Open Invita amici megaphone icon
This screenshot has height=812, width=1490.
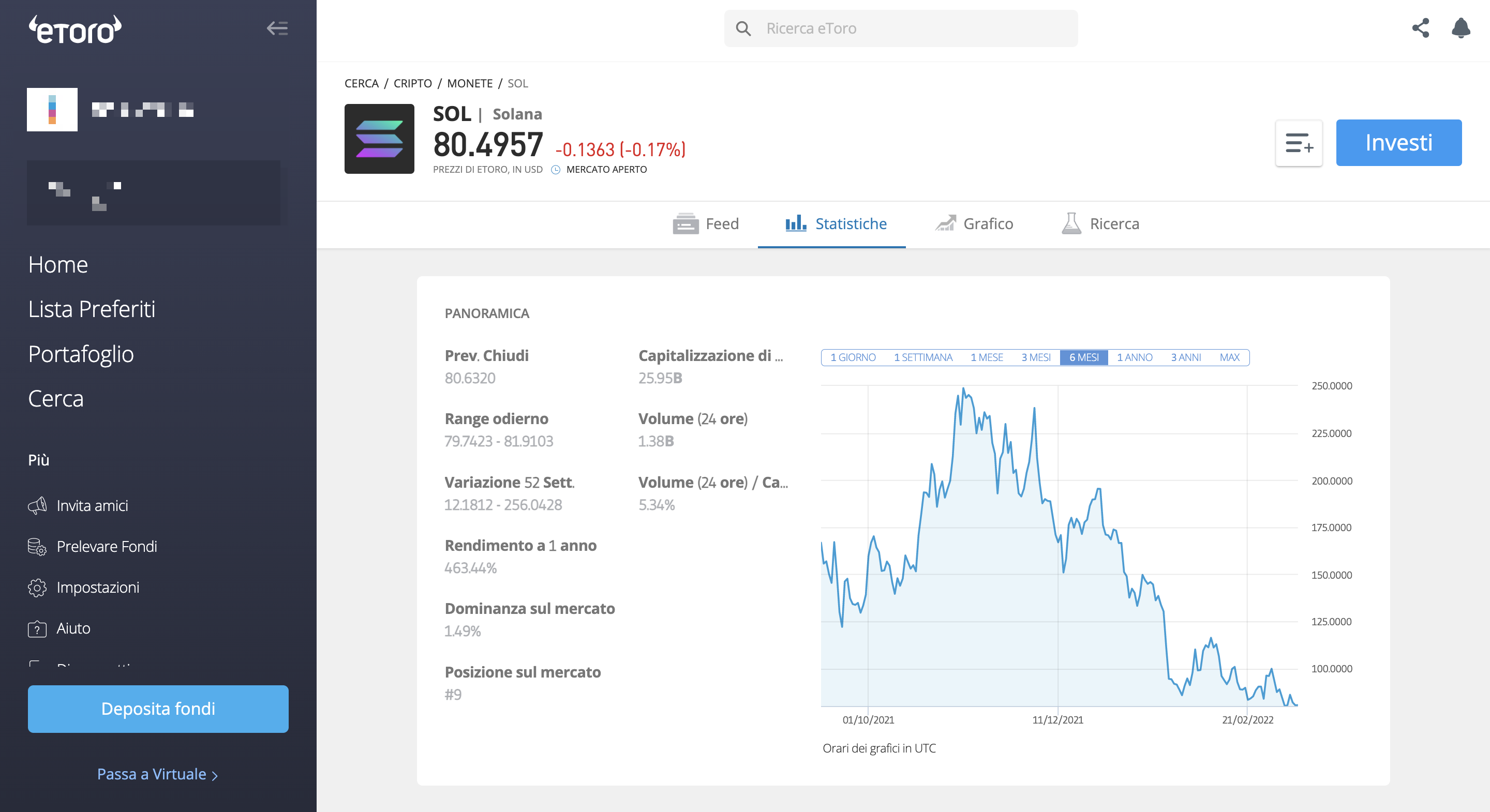pyautogui.click(x=37, y=505)
